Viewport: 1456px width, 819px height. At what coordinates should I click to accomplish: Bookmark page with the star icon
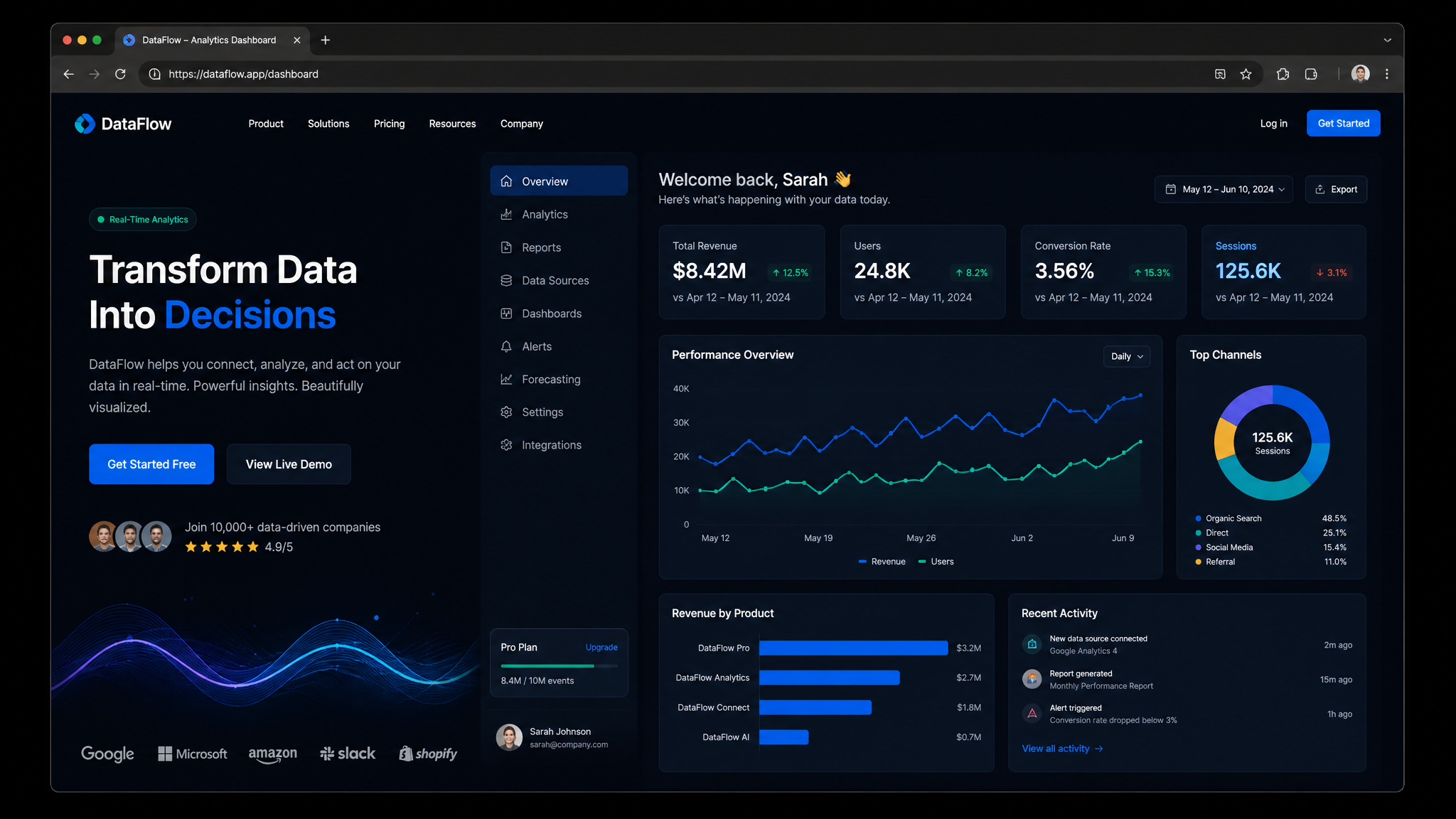(x=1246, y=74)
